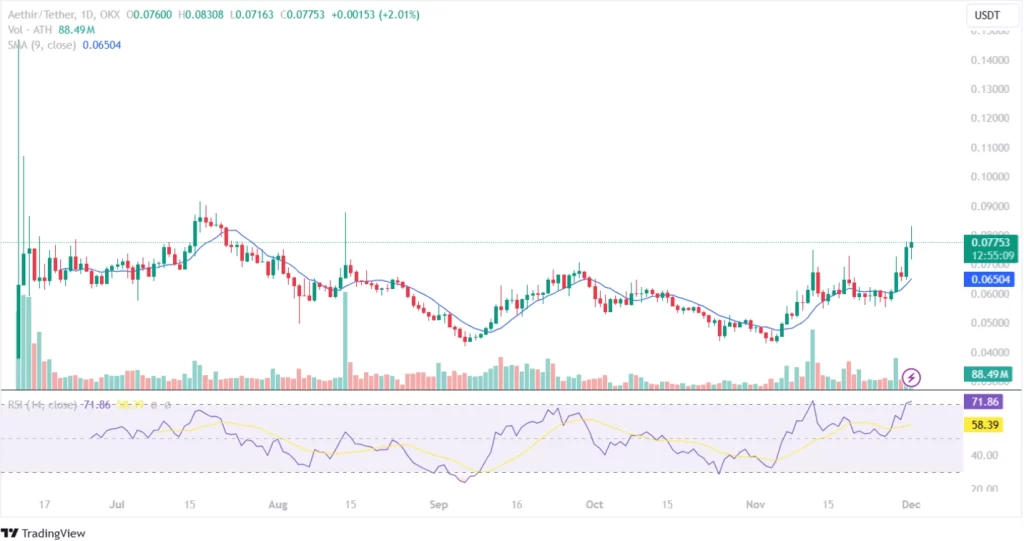The width and height of the screenshot is (1024, 541).
Task: Click the TradingView logo
Action: (43, 533)
